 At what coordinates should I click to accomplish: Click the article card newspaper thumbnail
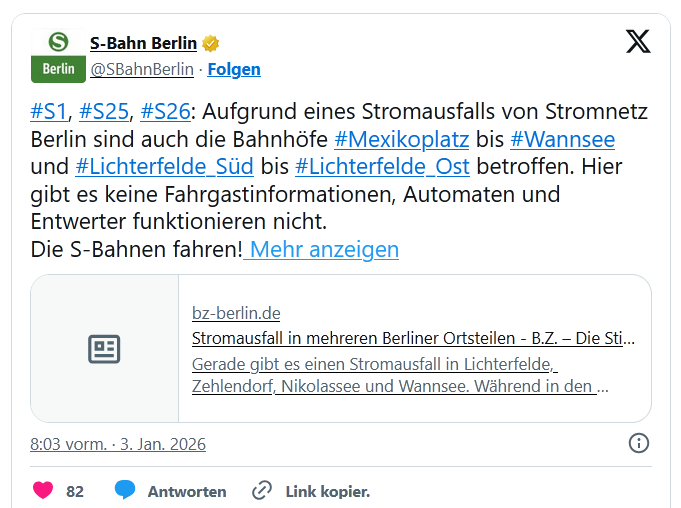pos(105,349)
